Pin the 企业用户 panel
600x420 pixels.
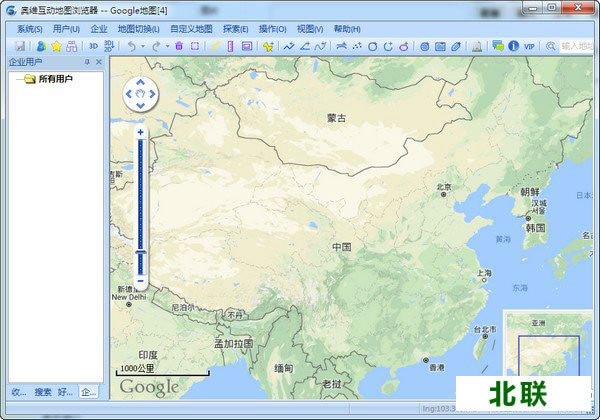pos(87,62)
